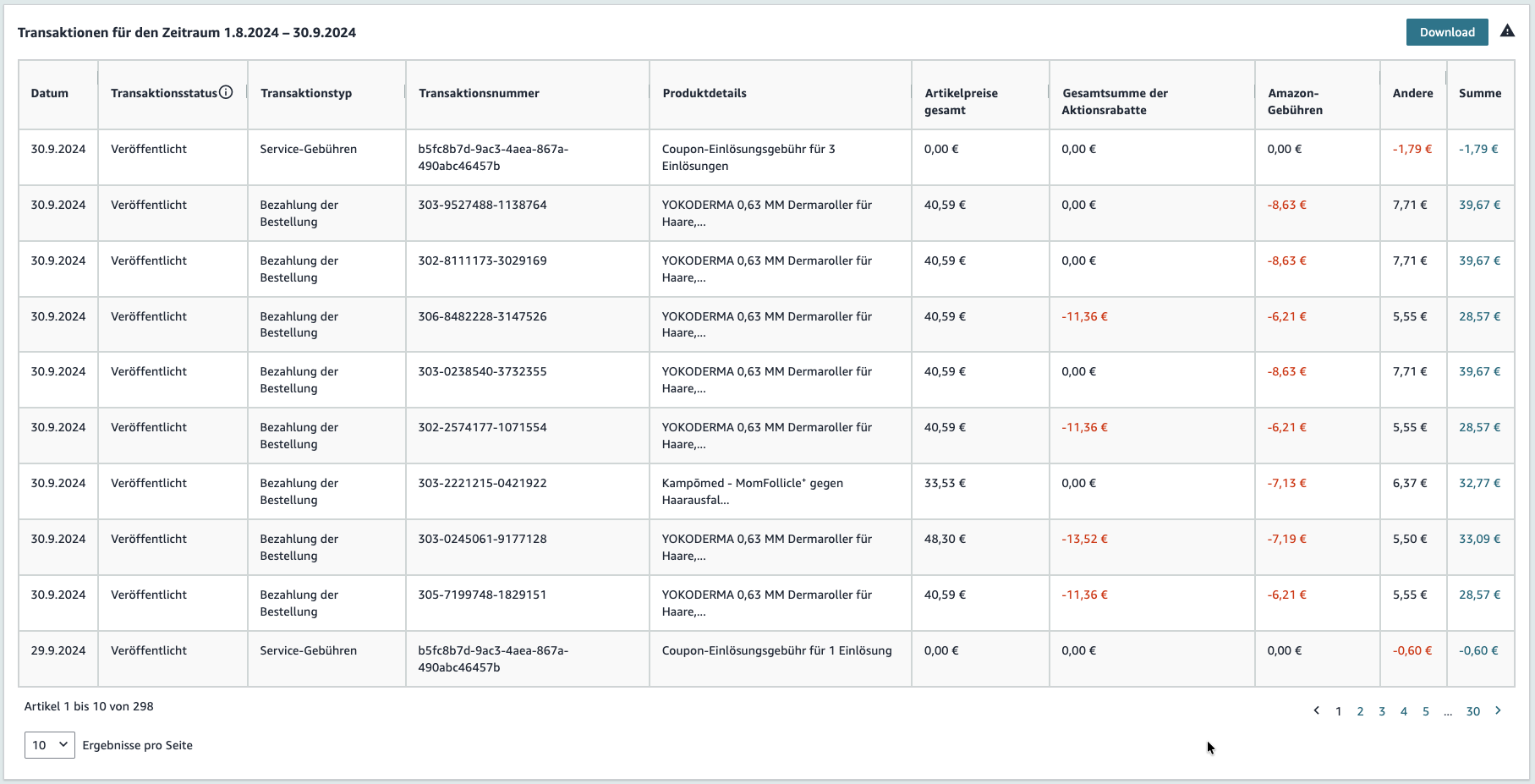Click the 5,50 € Andere value
This screenshot has width=1535, height=784.
(1410, 539)
